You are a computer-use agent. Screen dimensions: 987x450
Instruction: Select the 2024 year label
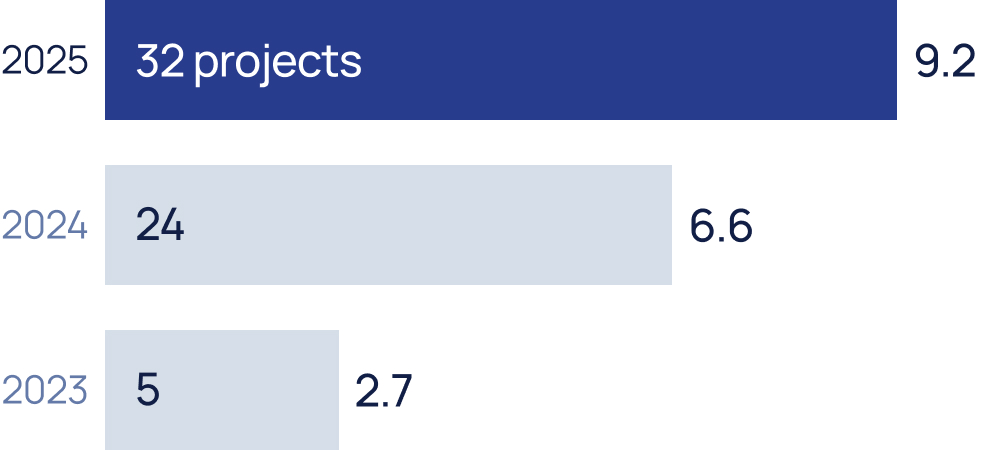(x=44, y=226)
